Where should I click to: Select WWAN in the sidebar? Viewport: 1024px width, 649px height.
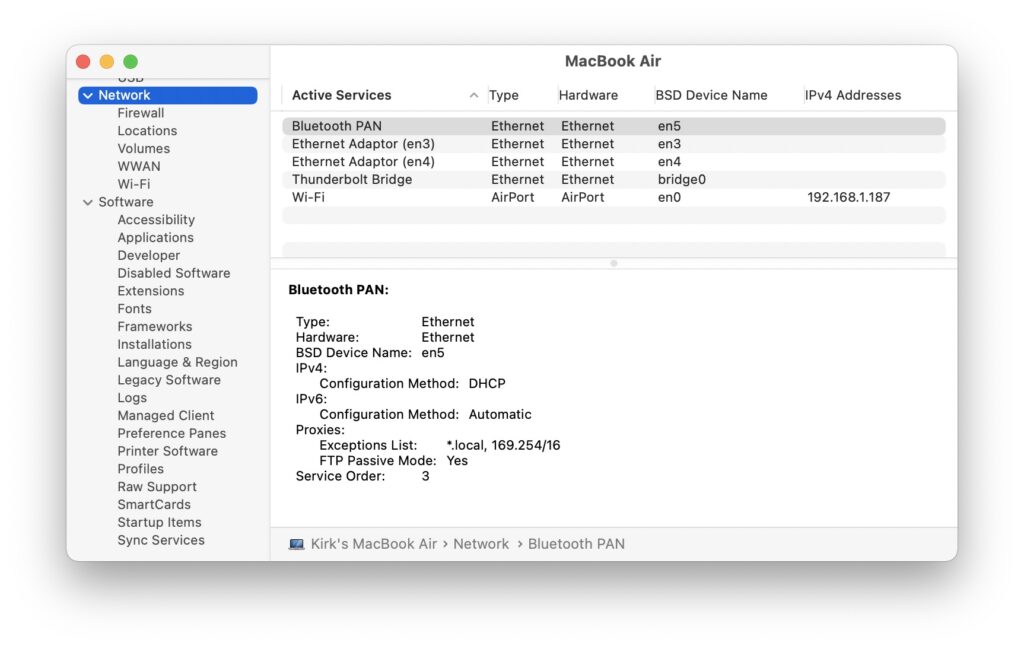click(x=139, y=166)
